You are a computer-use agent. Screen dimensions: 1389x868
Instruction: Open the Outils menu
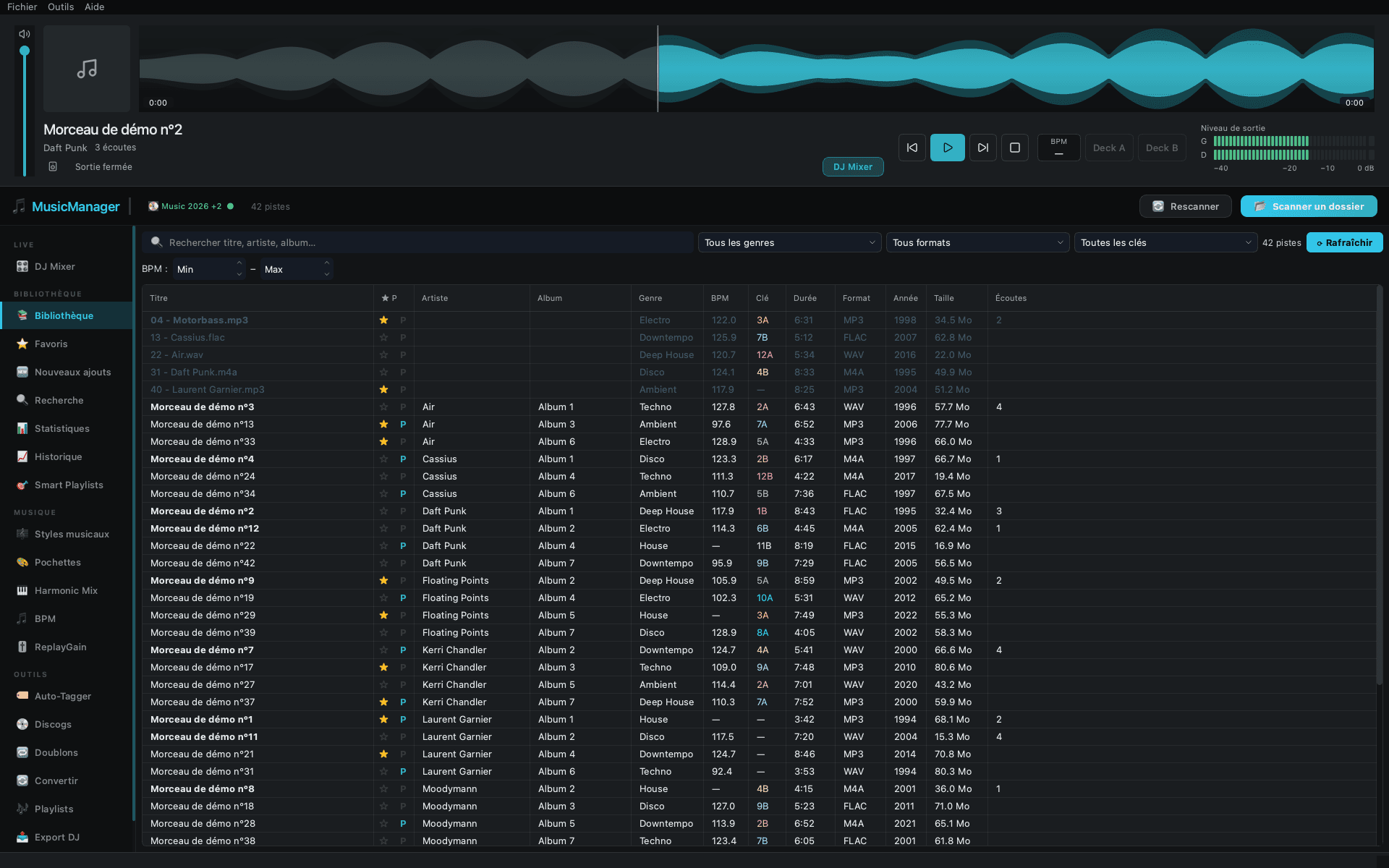coord(61,7)
